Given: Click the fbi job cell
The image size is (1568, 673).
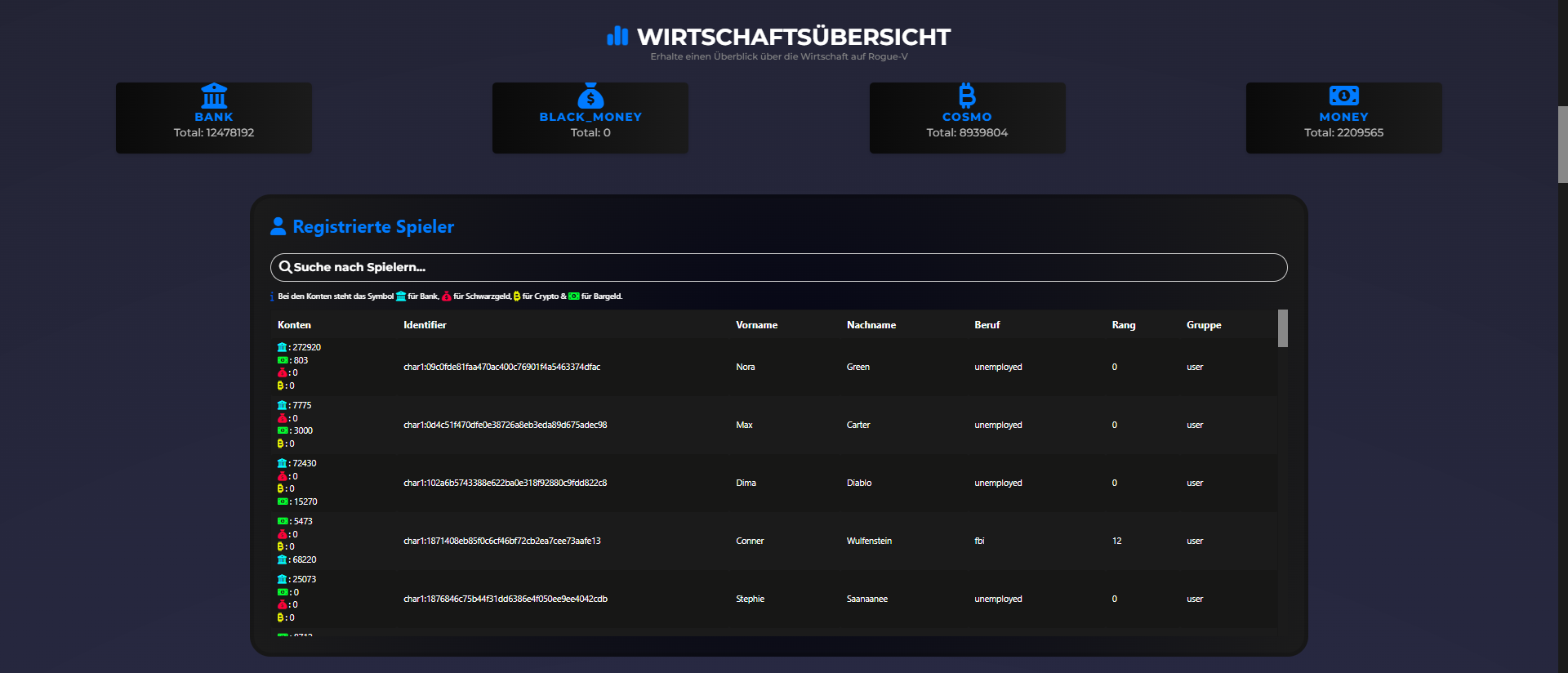Looking at the screenshot, I should pos(979,541).
